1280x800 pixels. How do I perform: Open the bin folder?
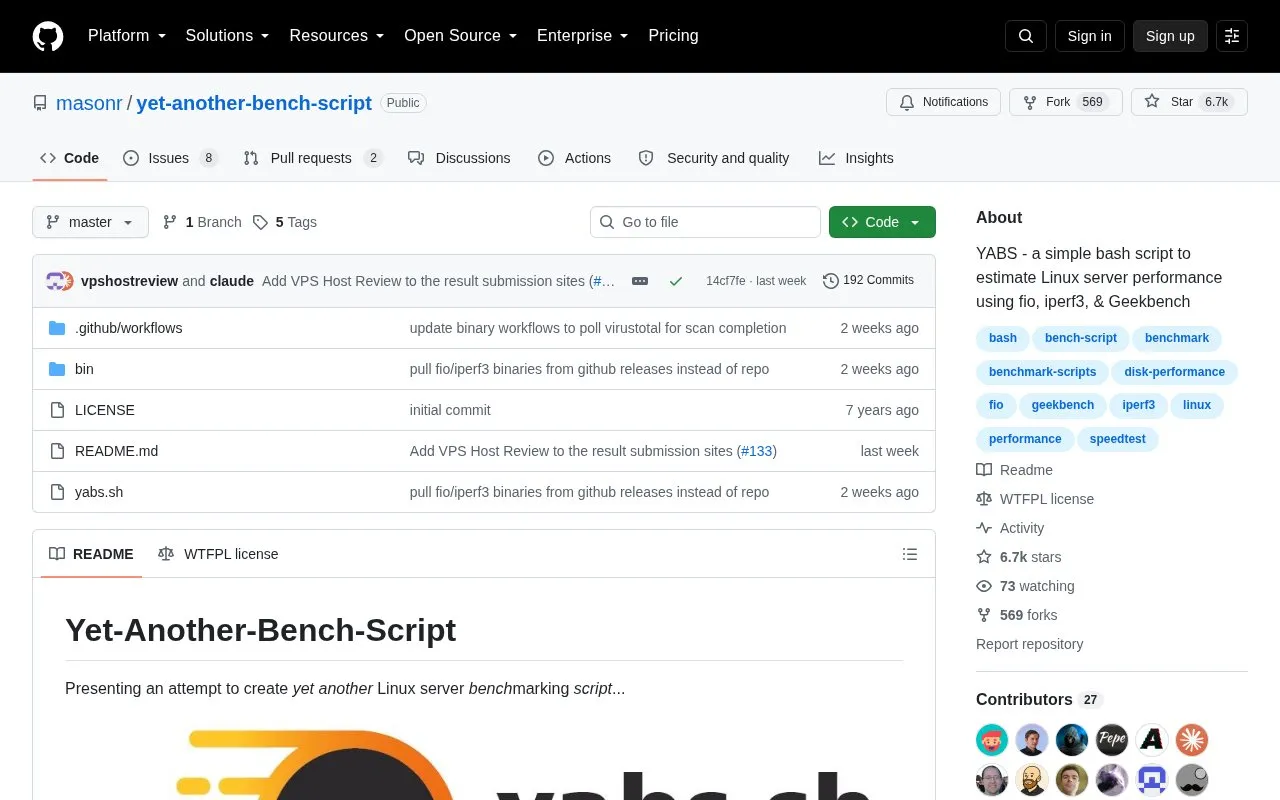pyautogui.click(x=84, y=369)
